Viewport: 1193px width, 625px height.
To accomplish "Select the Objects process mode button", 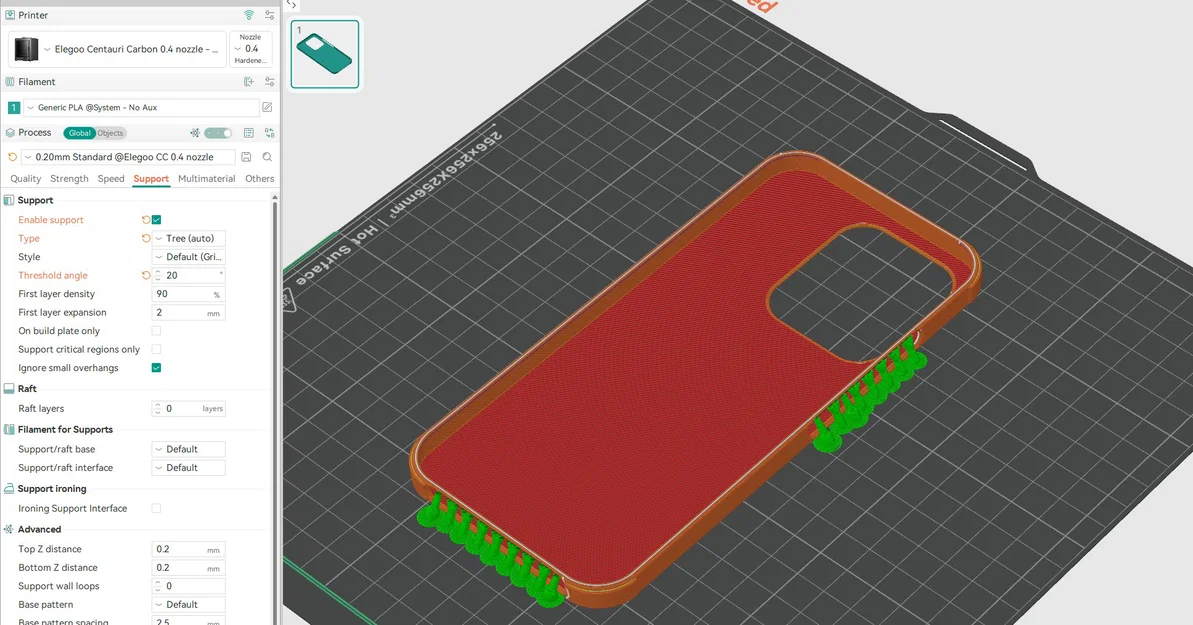I will (x=110, y=132).
